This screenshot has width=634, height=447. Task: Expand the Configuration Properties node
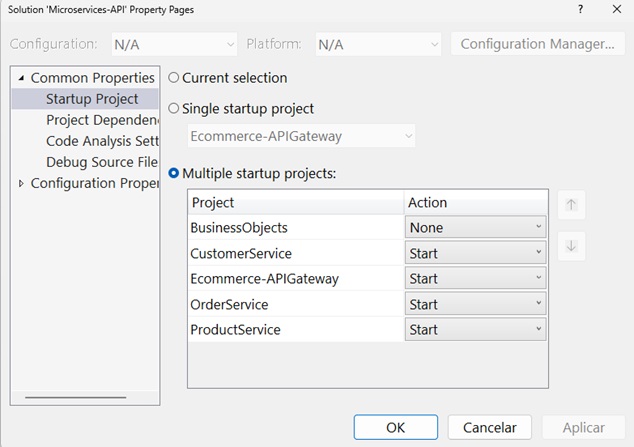coord(22,183)
